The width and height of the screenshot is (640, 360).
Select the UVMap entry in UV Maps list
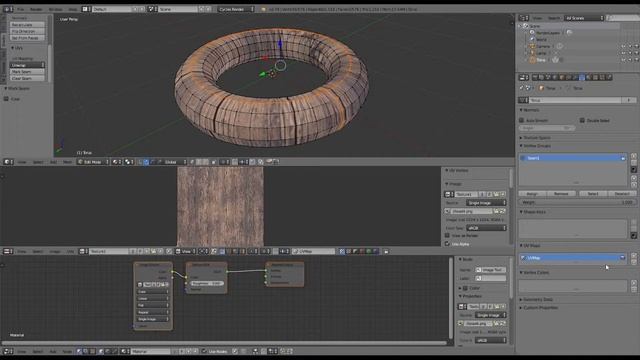coord(573,258)
